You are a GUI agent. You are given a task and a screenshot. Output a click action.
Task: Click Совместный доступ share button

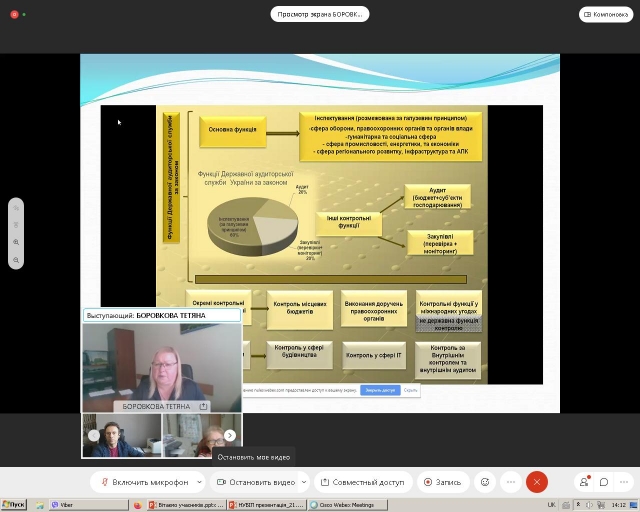pyautogui.click(x=363, y=482)
